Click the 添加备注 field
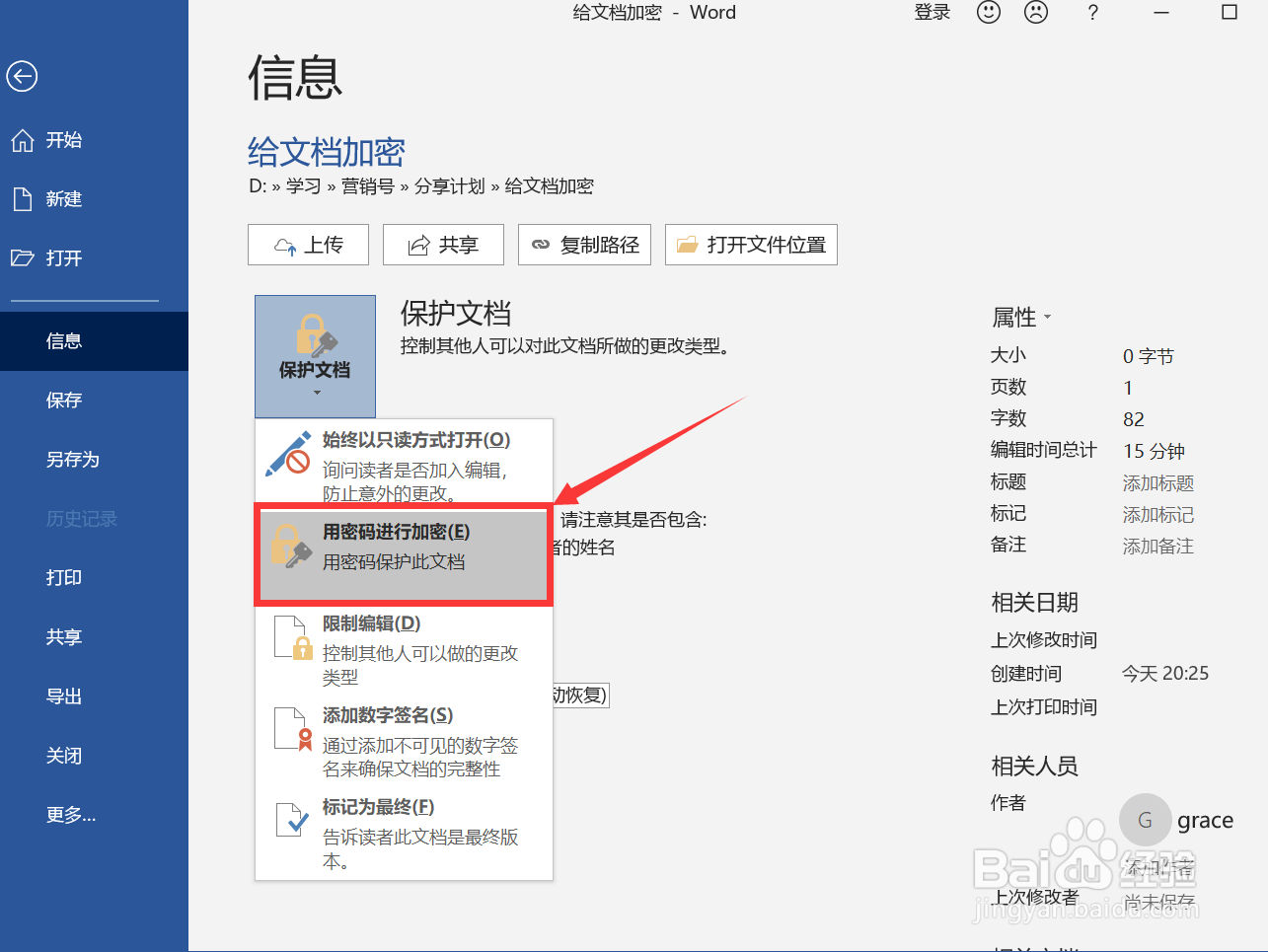This screenshot has height=952, width=1268. click(x=1158, y=547)
